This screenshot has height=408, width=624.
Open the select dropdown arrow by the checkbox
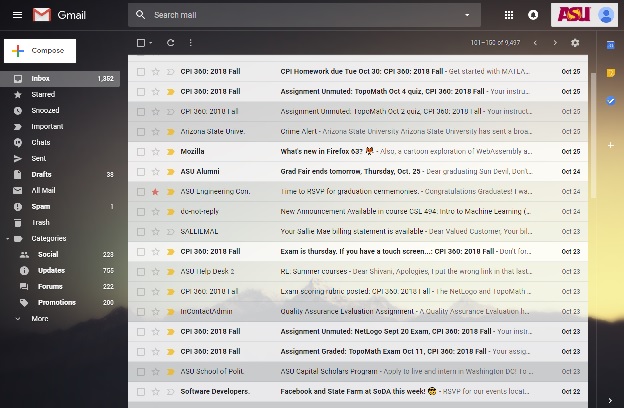pos(151,43)
